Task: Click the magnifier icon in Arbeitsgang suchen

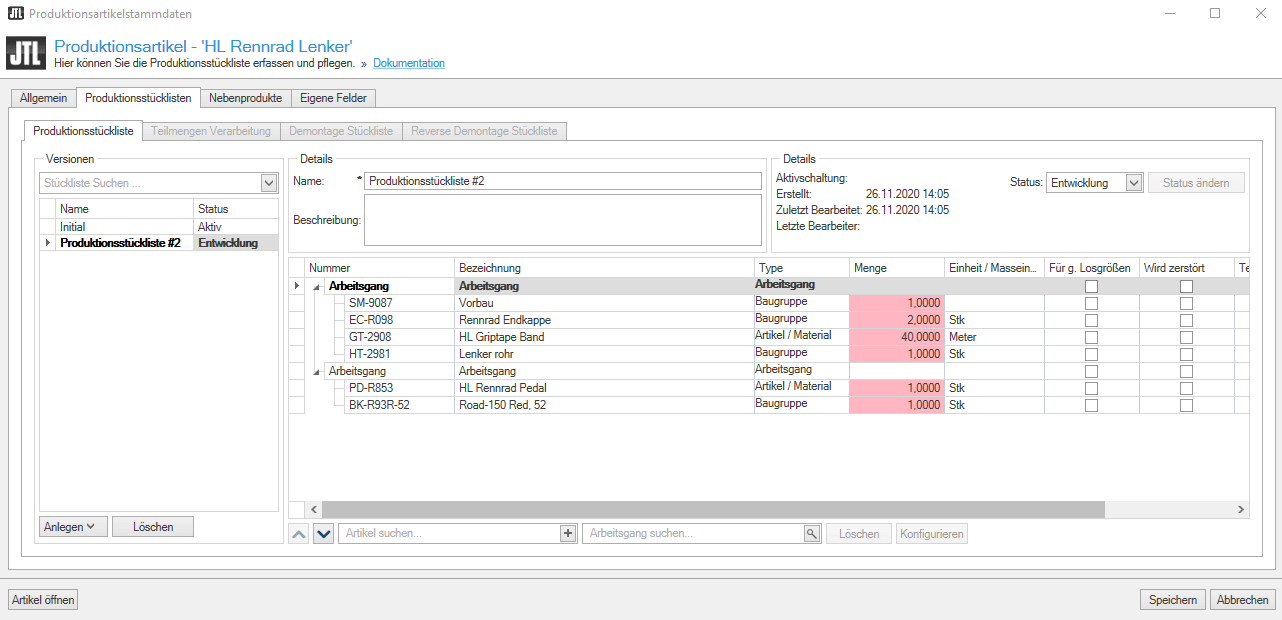Action: (x=812, y=534)
